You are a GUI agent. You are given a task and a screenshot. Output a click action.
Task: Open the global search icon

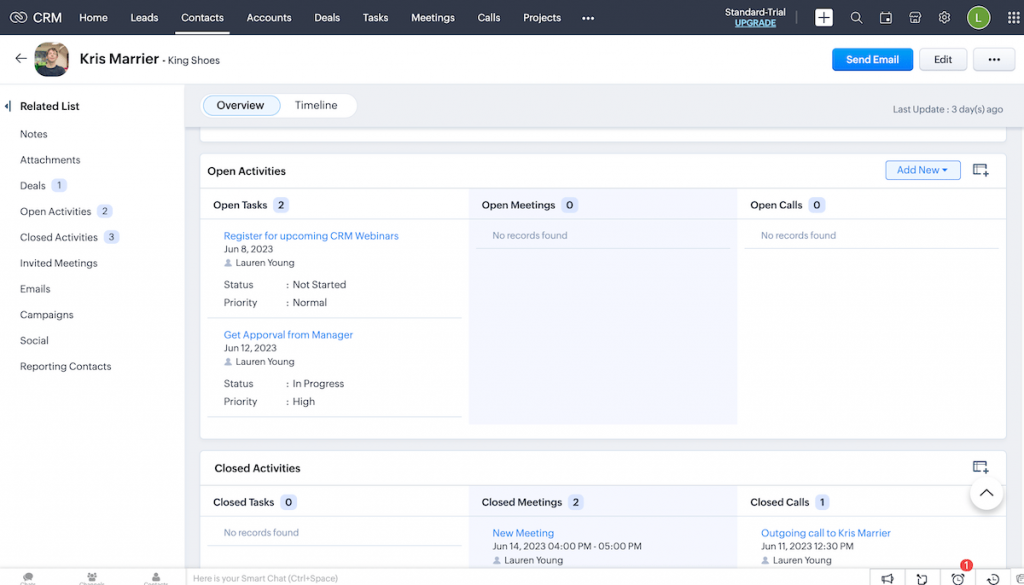point(856,17)
